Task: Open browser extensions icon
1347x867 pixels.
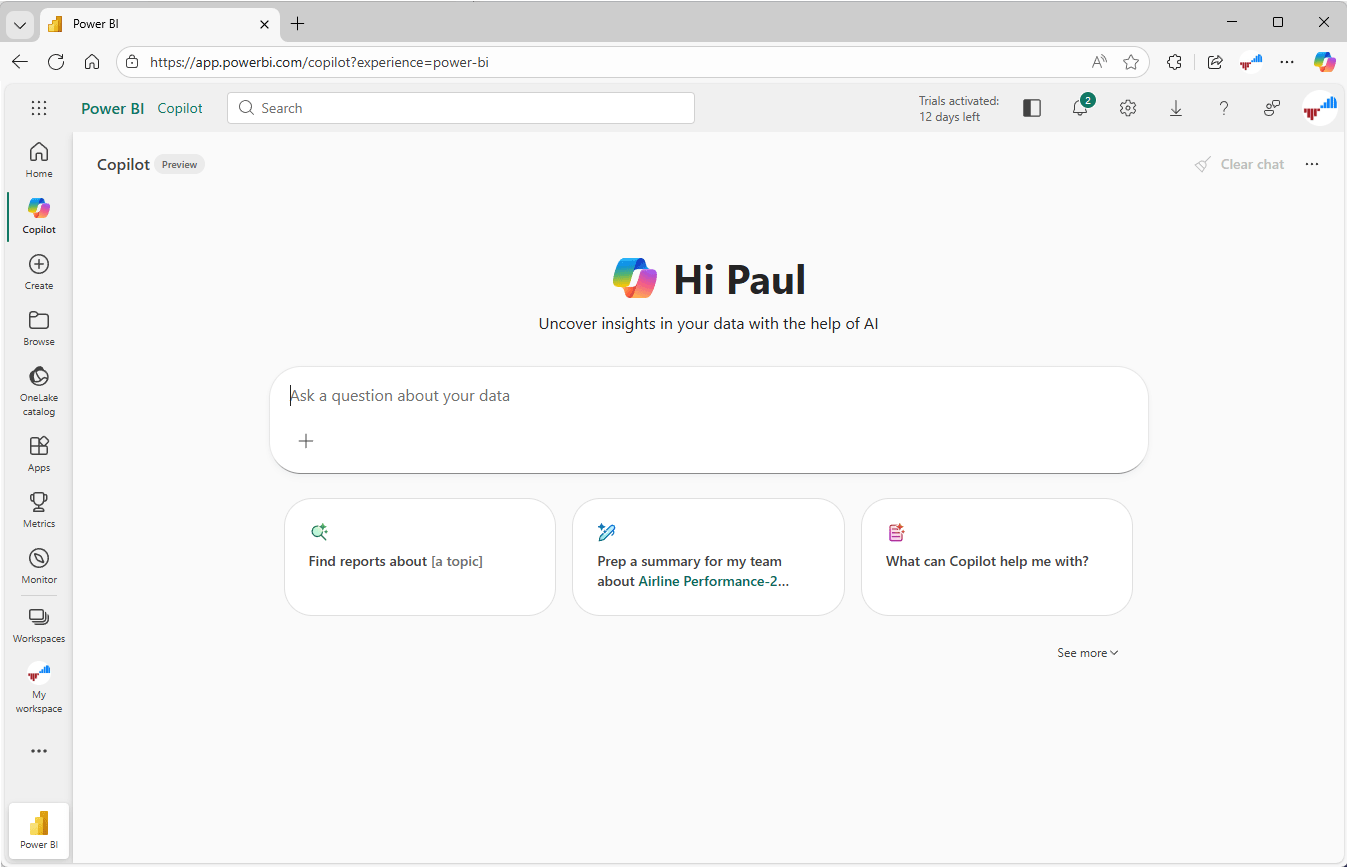Action: click(1174, 62)
